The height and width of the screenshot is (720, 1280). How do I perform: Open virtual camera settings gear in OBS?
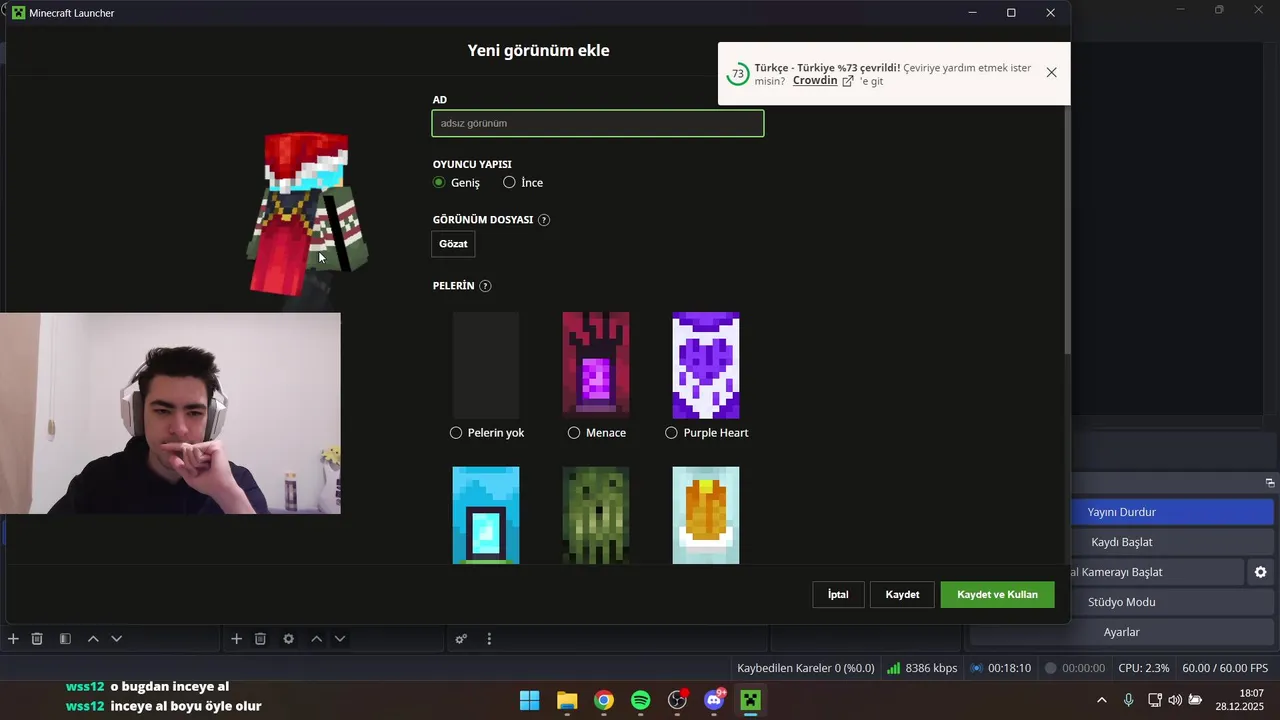click(x=1260, y=572)
